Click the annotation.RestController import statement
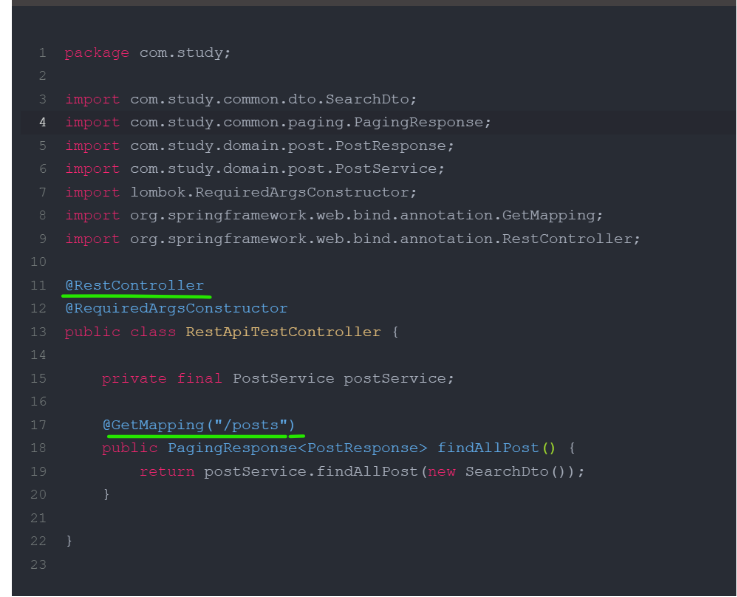This screenshot has height=597, width=737. (353, 239)
